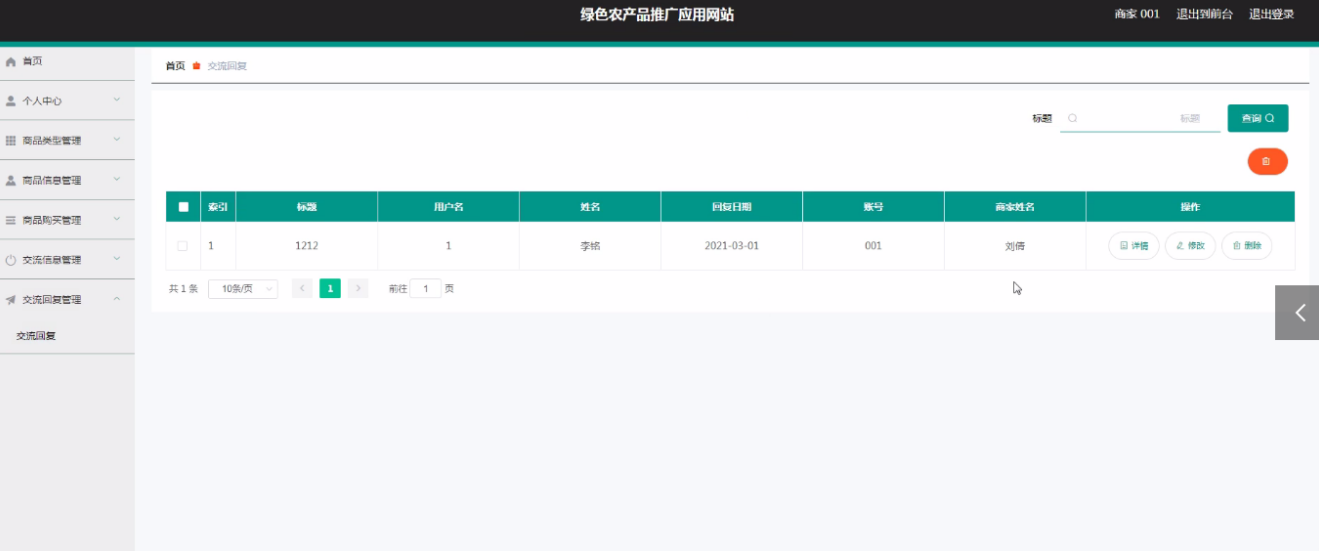
Task: Click the magnifier icon inside the 标题 field
Action: [1073, 118]
